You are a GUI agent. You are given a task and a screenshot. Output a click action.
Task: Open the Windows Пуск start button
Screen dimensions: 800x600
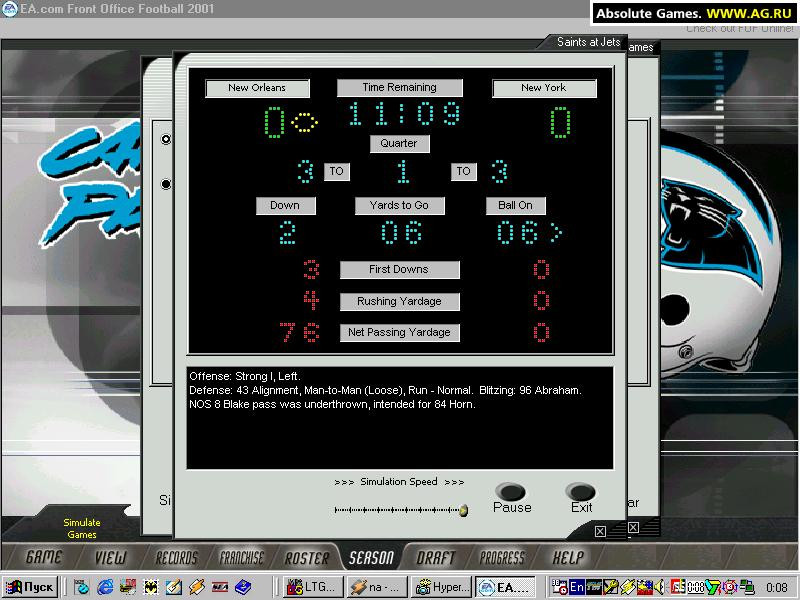click(30, 587)
